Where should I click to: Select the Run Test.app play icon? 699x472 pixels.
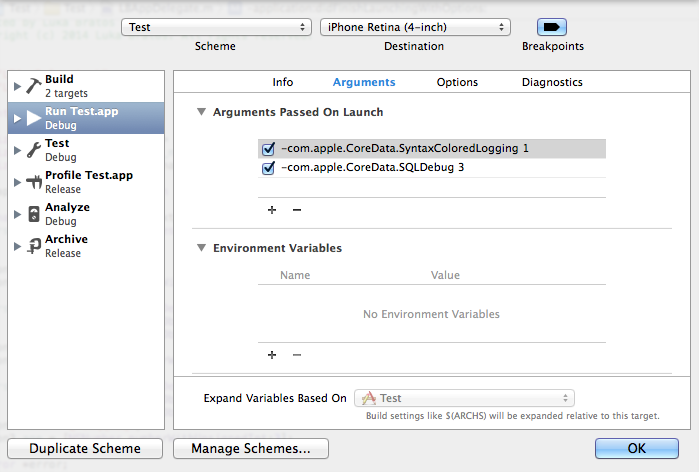[x=33, y=118]
